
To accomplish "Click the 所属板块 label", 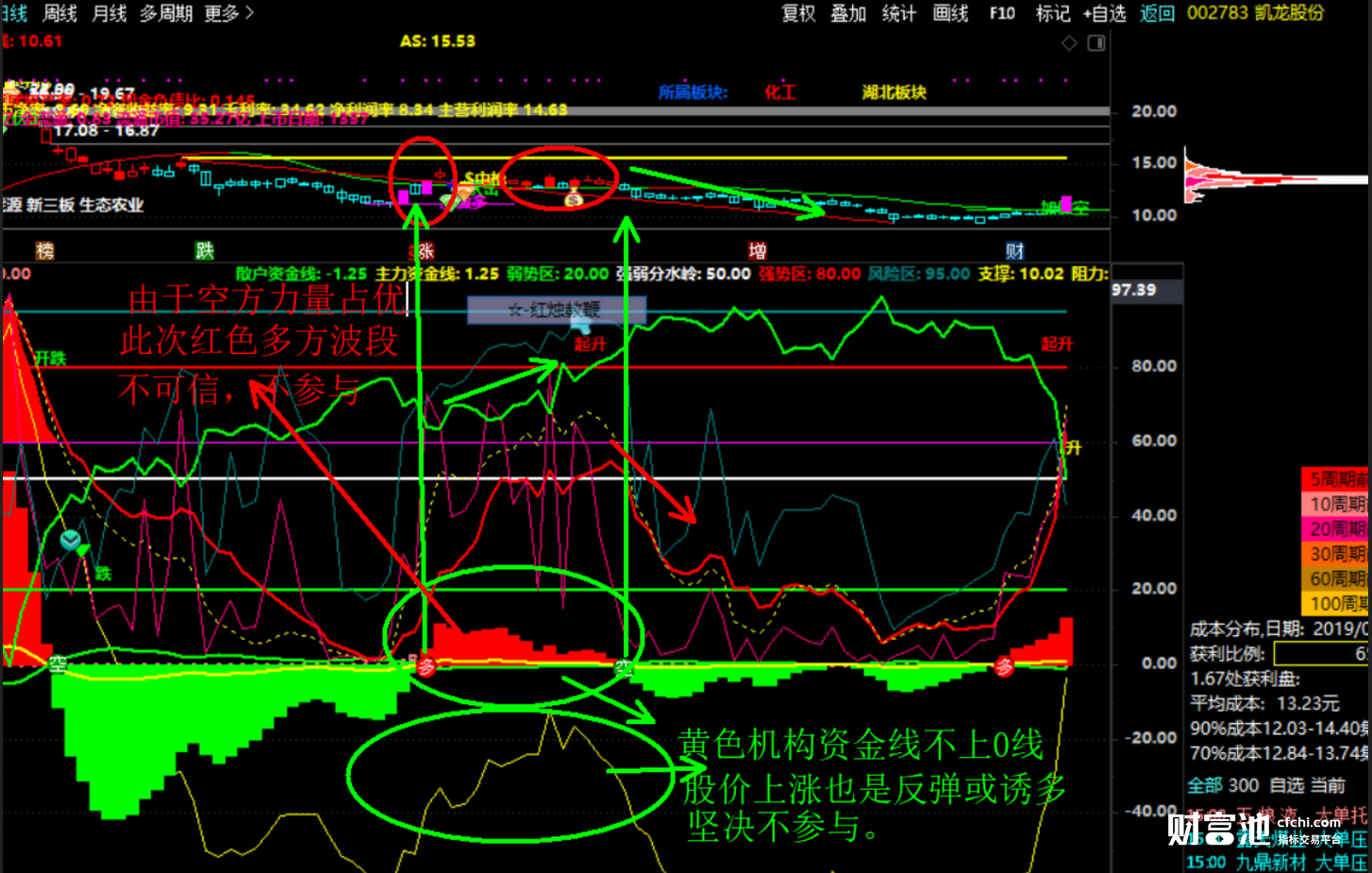I will tap(694, 92).
